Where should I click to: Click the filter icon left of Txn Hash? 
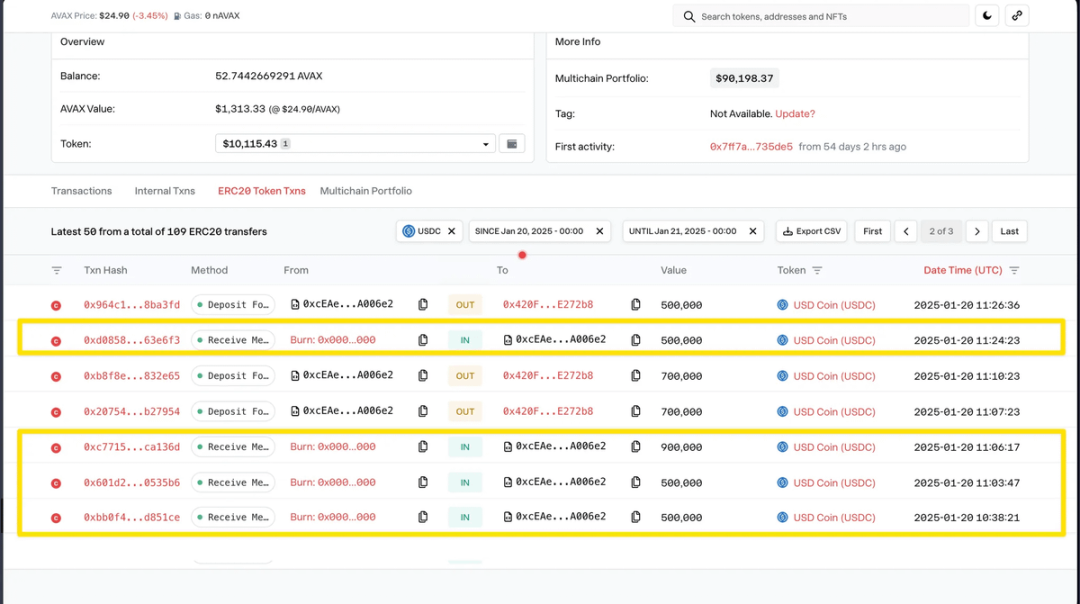57,271
